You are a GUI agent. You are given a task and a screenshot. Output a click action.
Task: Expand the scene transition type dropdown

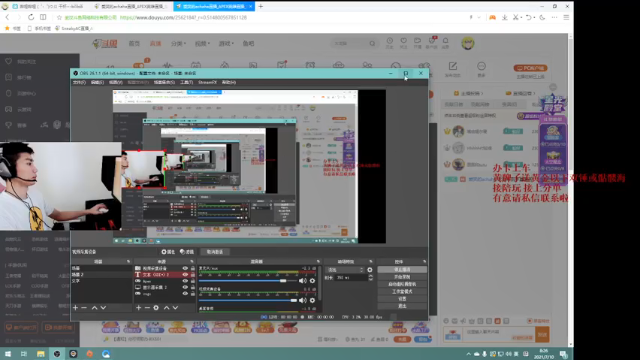click(345, 270)
